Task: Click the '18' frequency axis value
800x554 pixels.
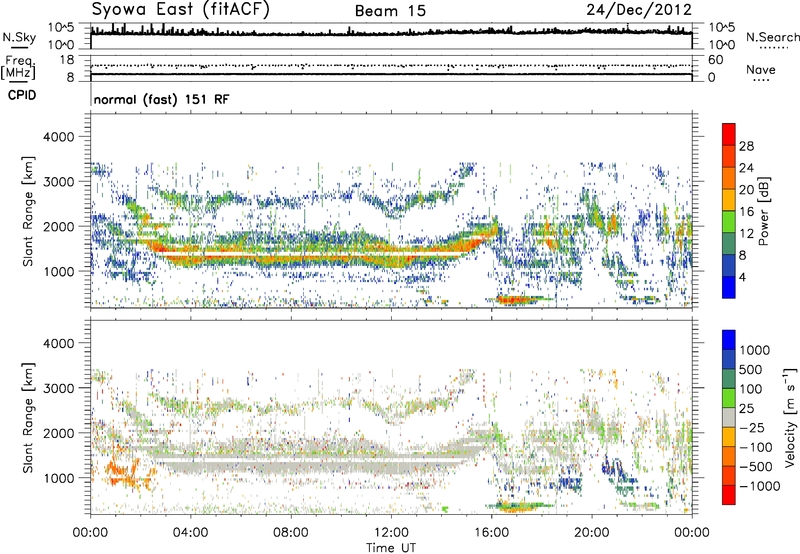Action: (67, 60)
